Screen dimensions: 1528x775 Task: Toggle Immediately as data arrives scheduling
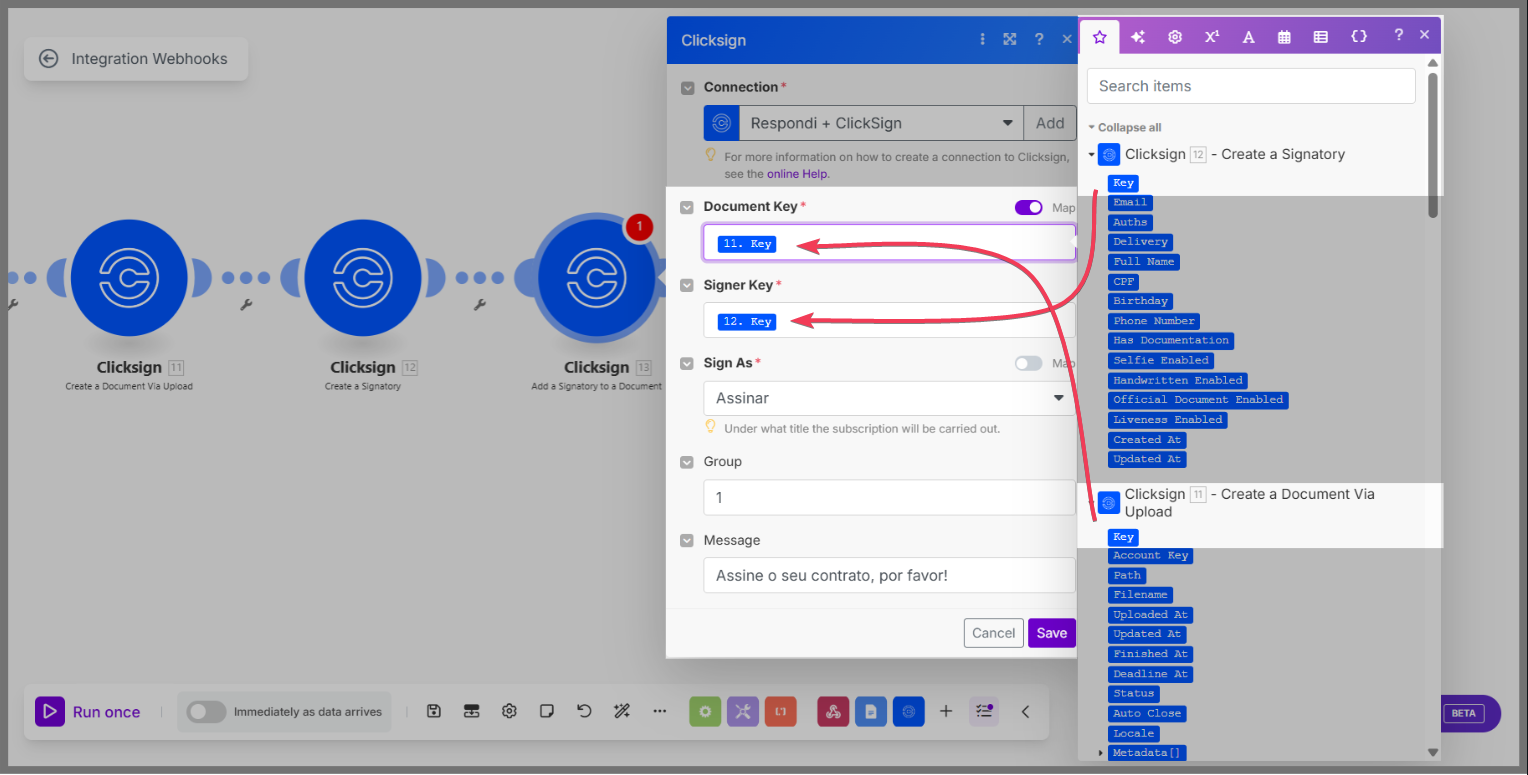[206, 712]
